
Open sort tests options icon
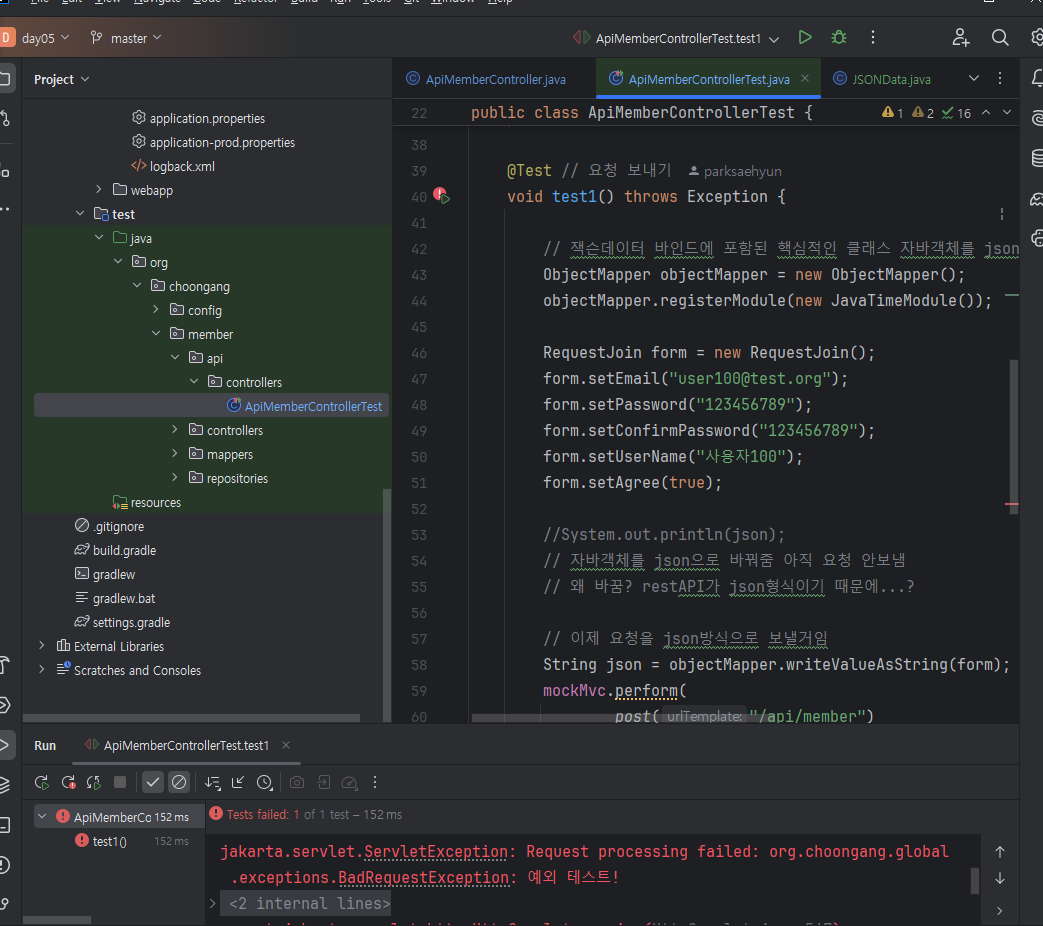click(x=213, y=782)
